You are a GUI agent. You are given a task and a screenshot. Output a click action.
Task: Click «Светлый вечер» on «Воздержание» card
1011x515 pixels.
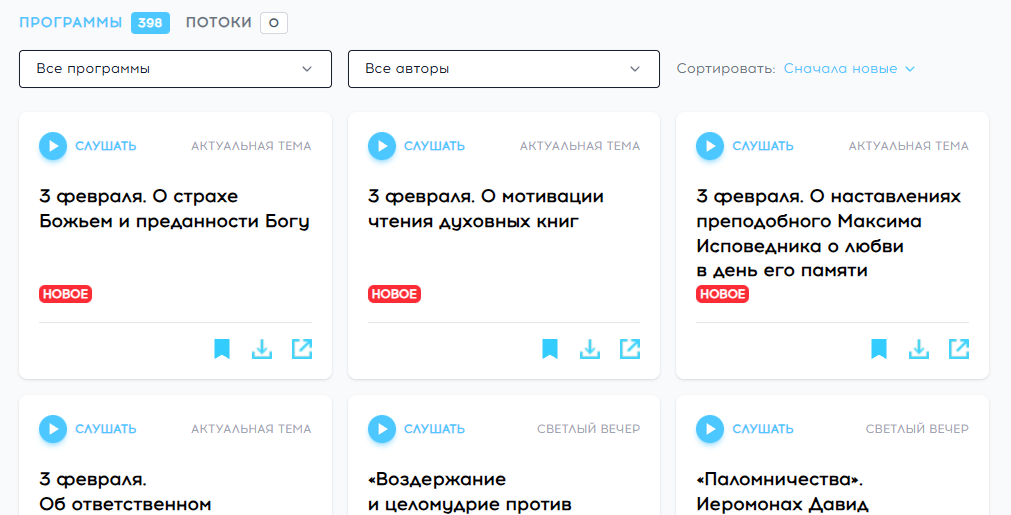tap(589, 429)
